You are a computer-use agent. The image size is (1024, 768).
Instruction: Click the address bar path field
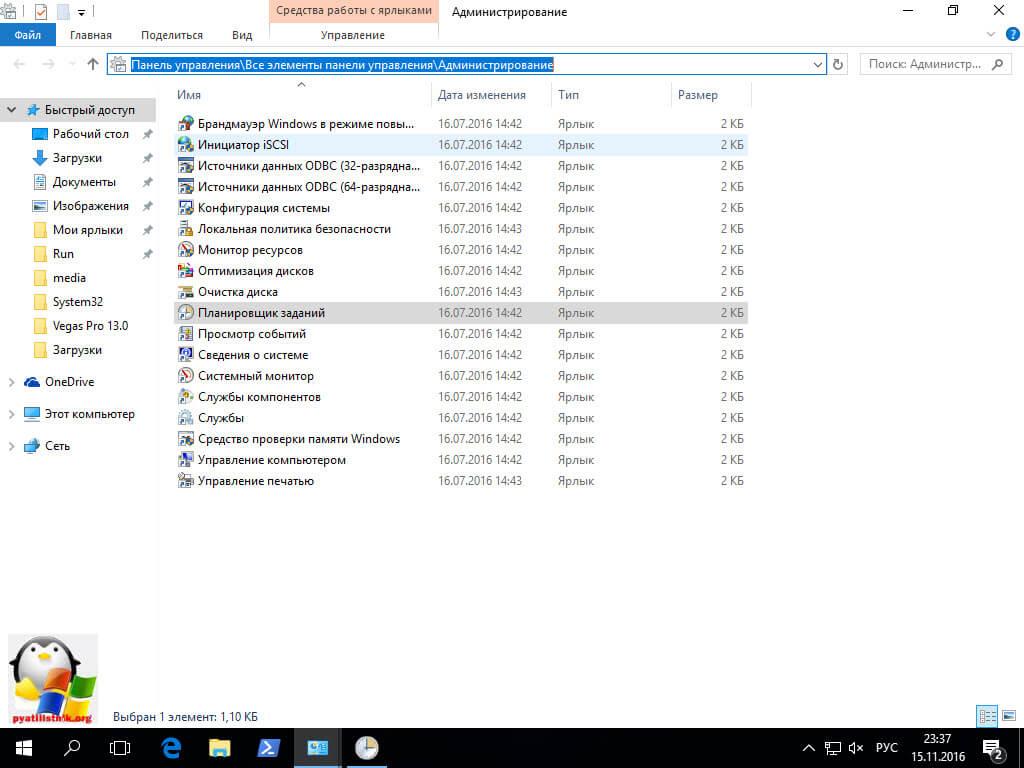point(467,64)
